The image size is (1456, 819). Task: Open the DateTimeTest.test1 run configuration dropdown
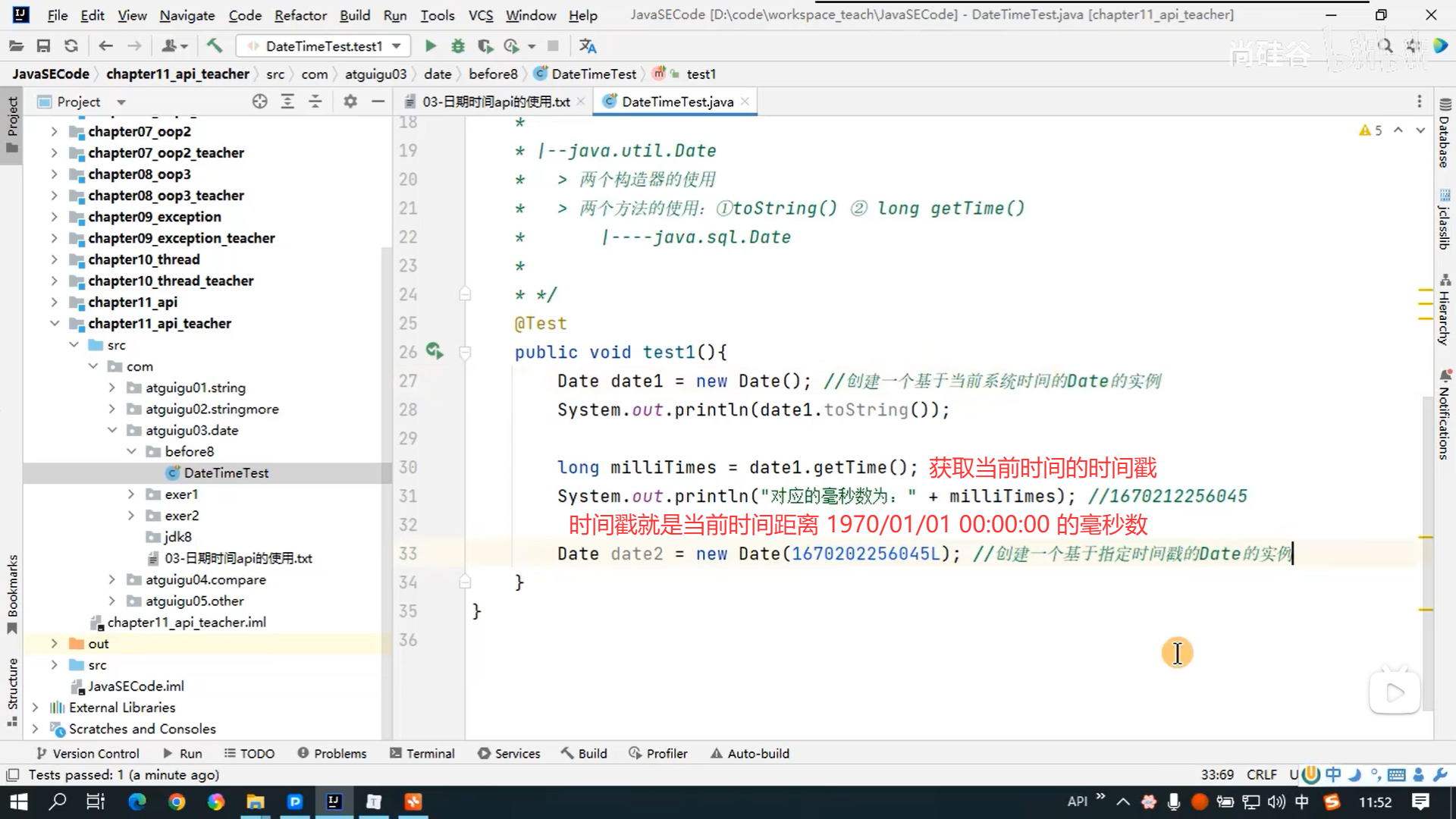396,46
